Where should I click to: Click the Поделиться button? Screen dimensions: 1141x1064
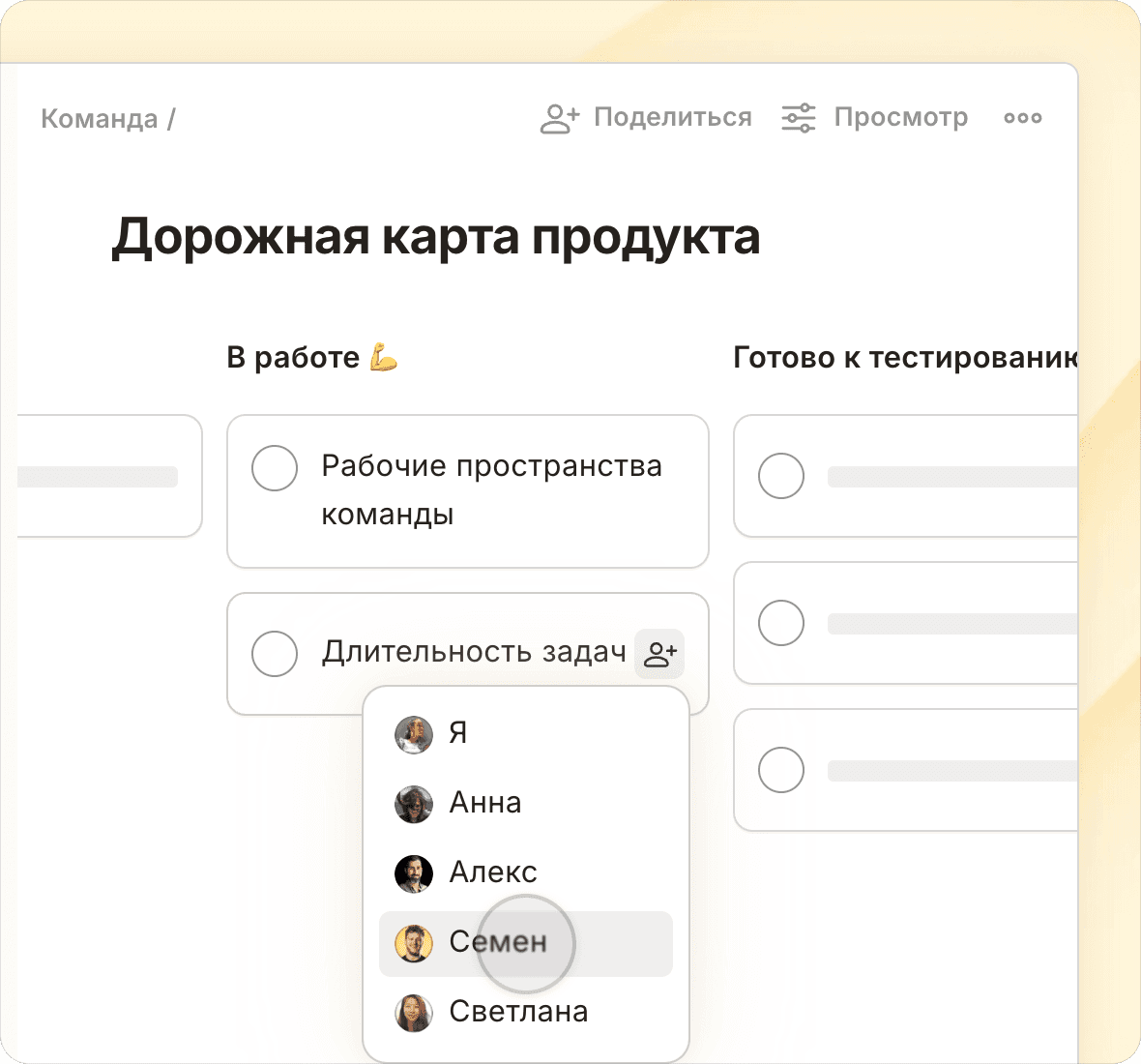pyautogui.click(x=672, y=118)
